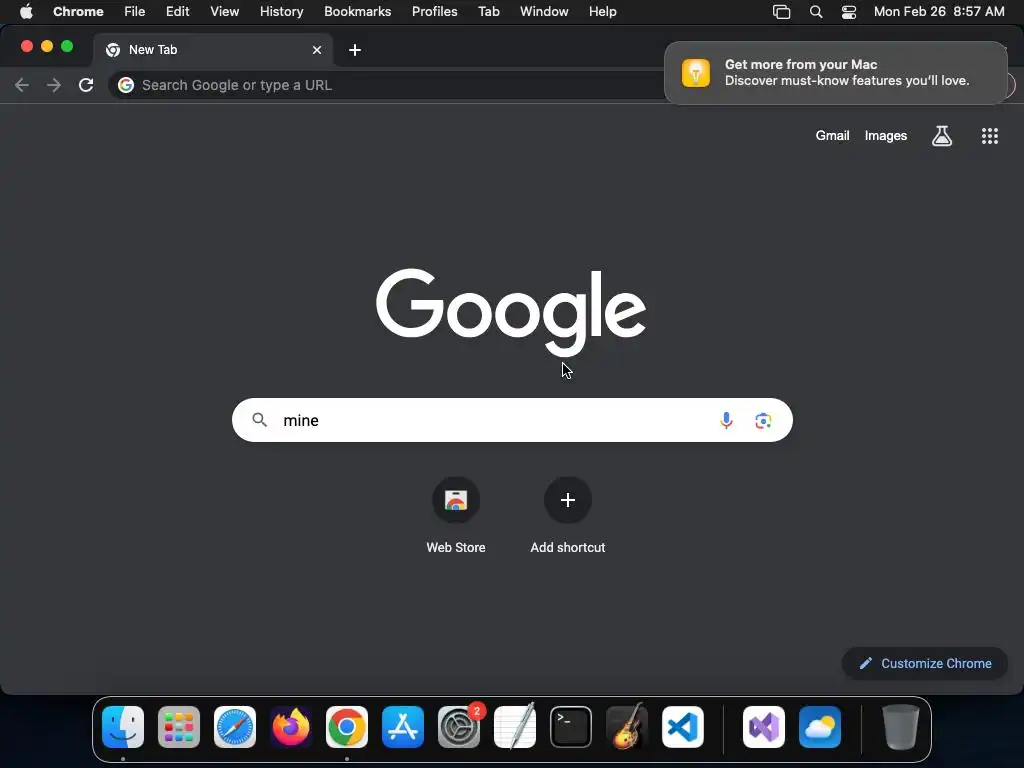Select the New Tab tab

pos(214,50)
